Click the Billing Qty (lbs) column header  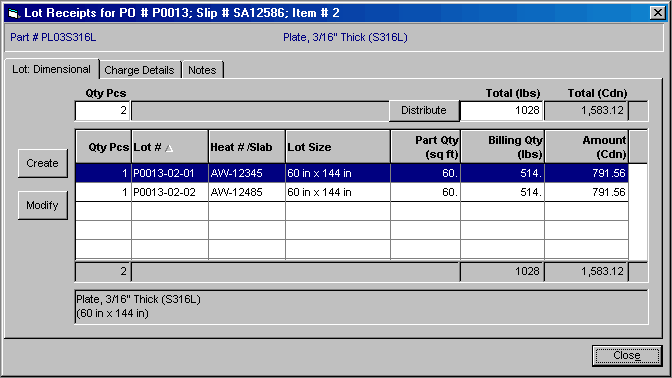(502, 147)
